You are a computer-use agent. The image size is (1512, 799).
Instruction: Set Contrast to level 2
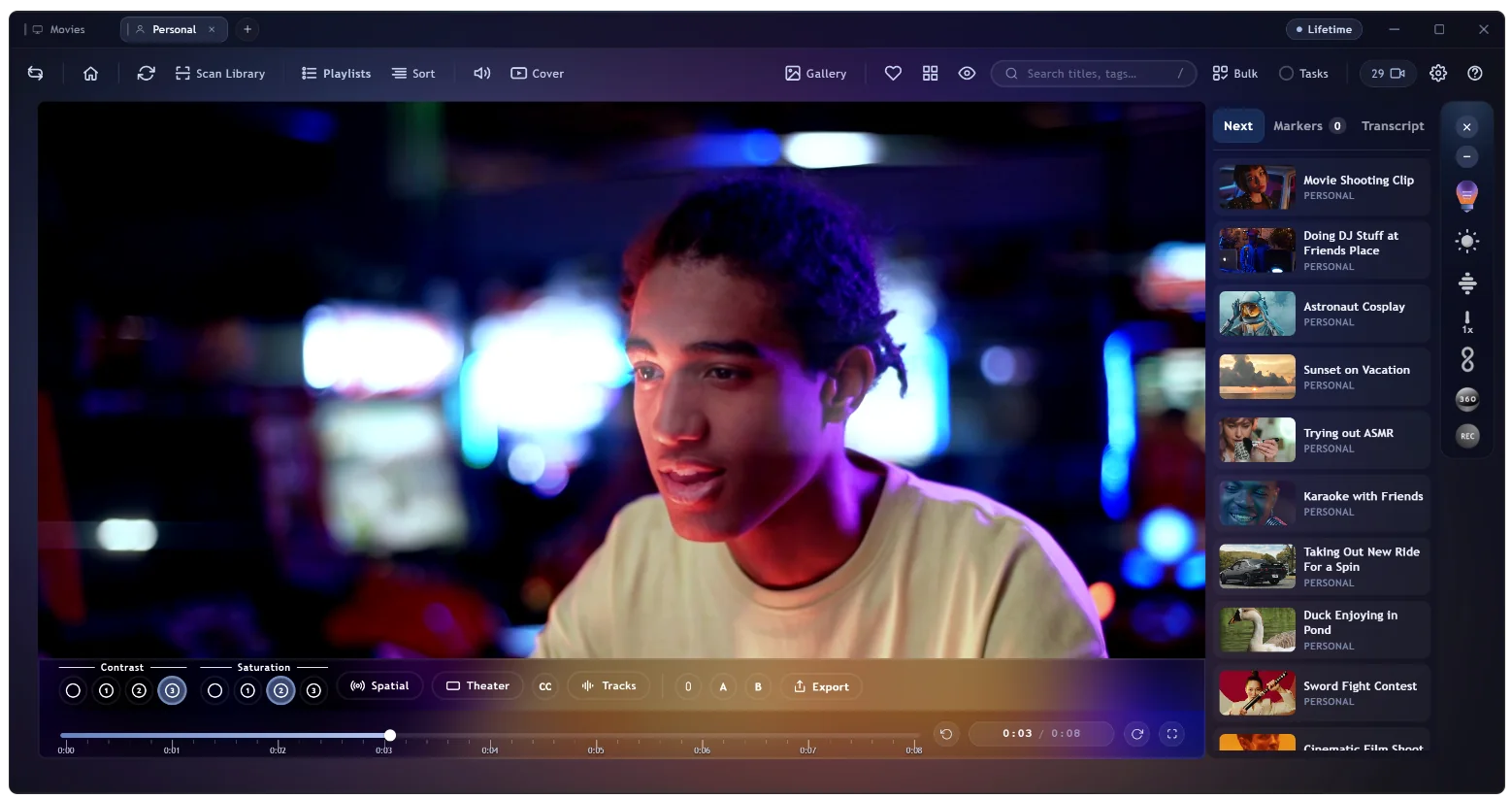pos(139,690)
